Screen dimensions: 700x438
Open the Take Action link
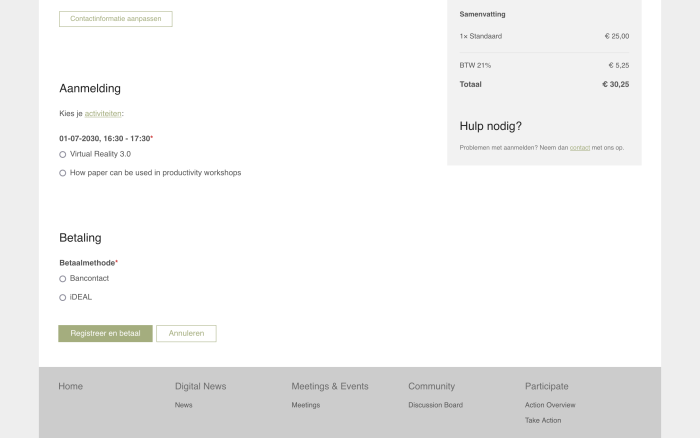click(x=543, y=421)
